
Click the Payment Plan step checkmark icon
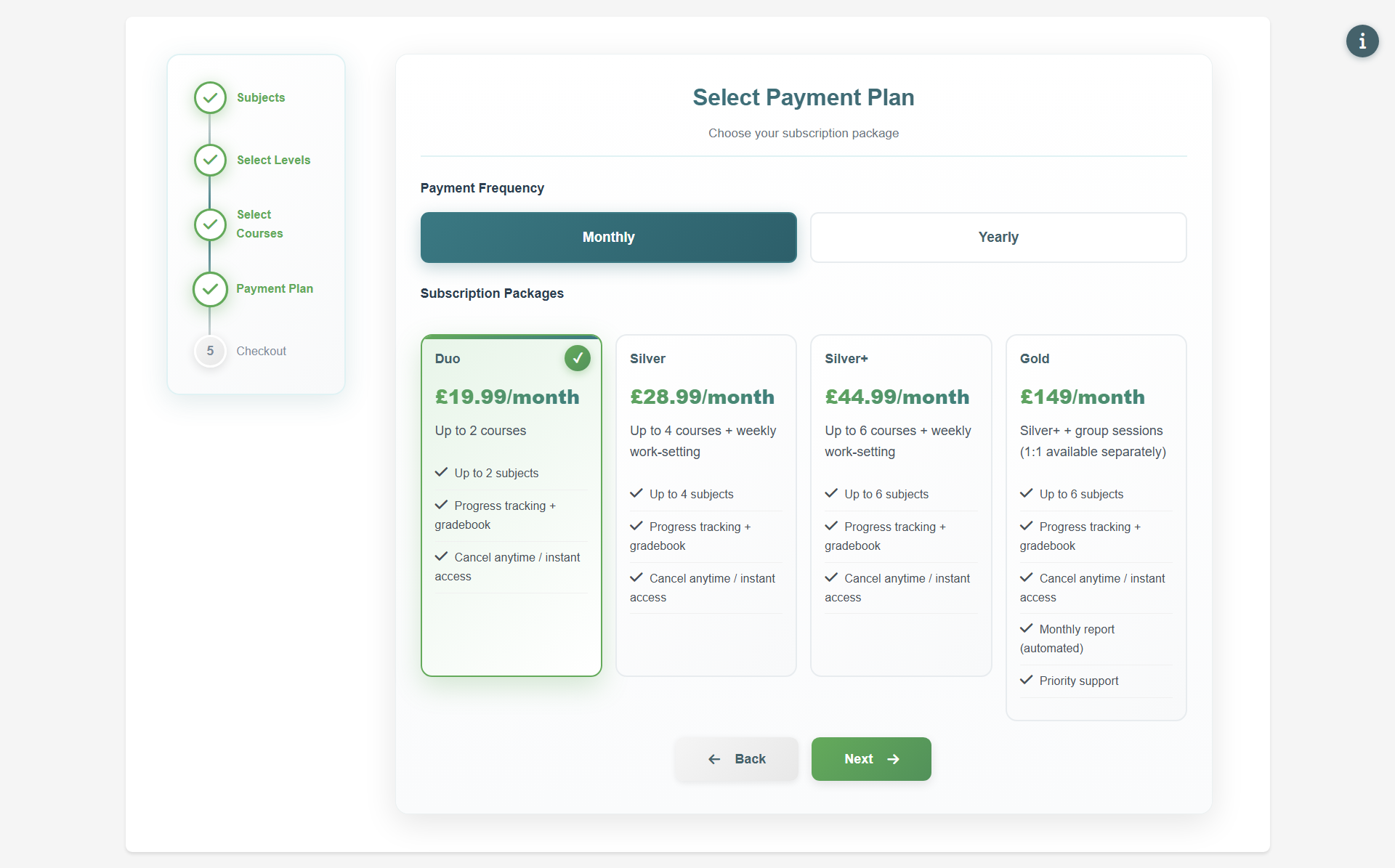(210, 289)
